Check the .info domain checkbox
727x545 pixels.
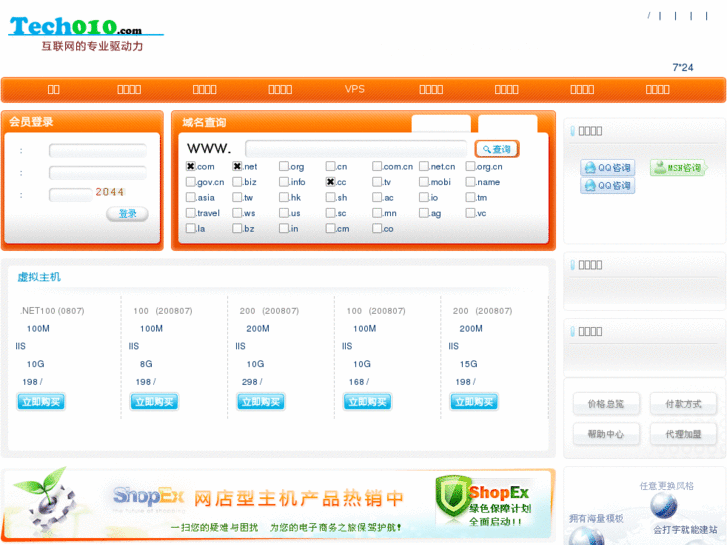click(284, 182)
